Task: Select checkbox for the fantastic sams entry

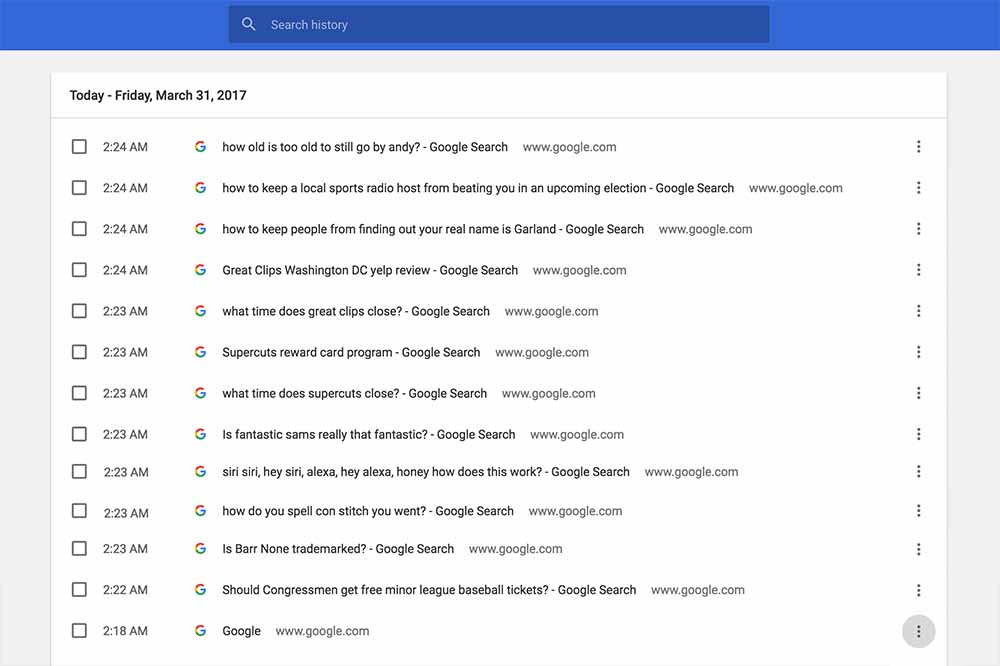Action: (79, 434)
